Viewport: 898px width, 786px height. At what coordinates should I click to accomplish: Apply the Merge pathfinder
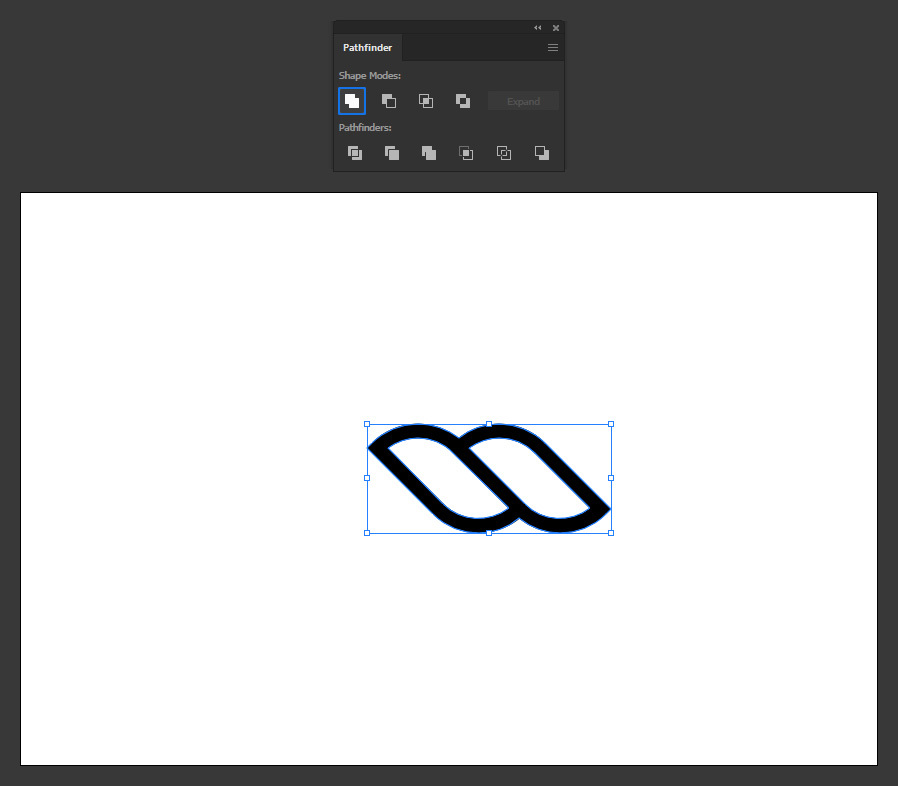[429, 153]
